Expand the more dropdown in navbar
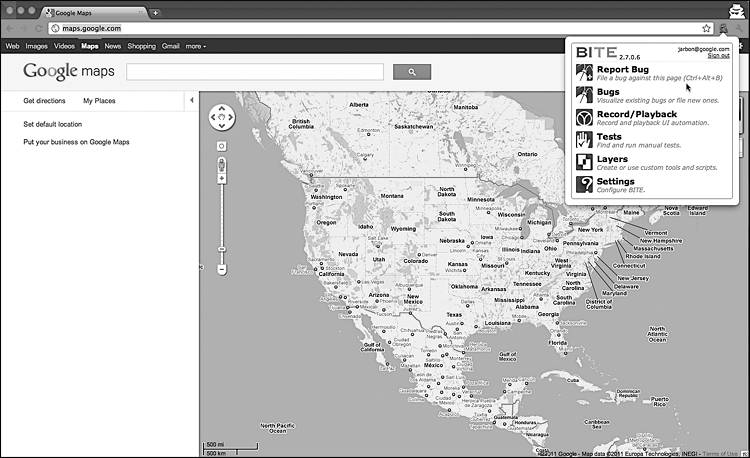750x458 pixels. (x=196, y=46)
